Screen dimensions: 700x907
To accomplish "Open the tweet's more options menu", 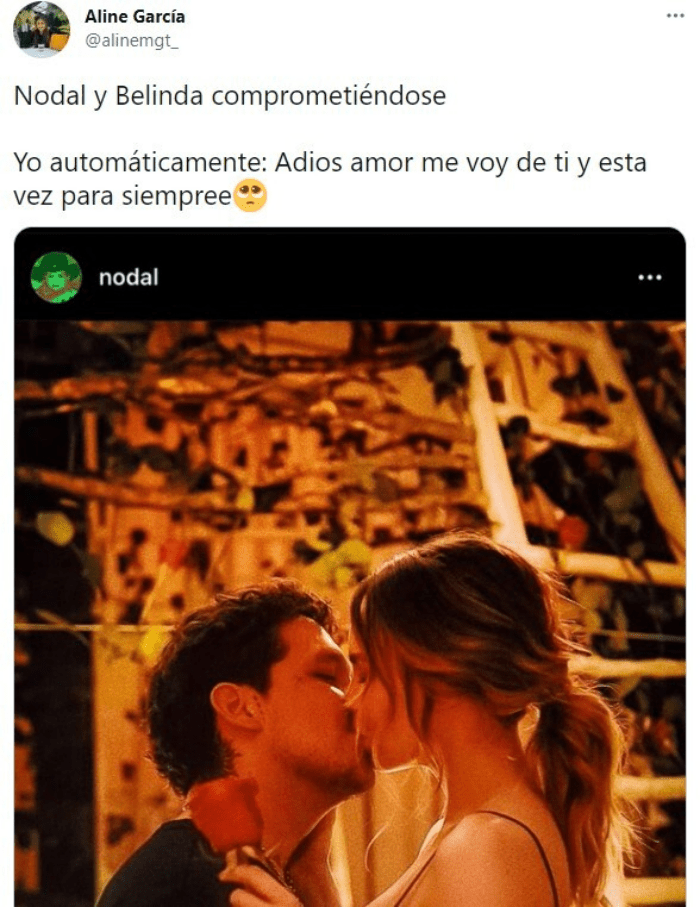I will (675, 16).
